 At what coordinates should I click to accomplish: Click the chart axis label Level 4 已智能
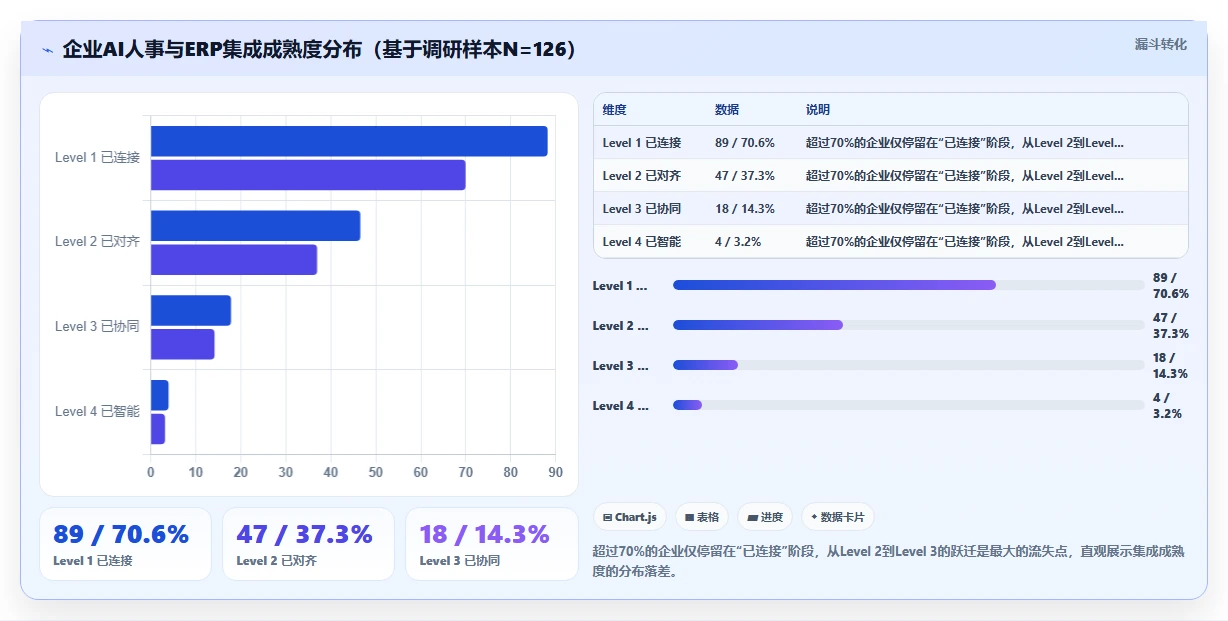(97, 411)
